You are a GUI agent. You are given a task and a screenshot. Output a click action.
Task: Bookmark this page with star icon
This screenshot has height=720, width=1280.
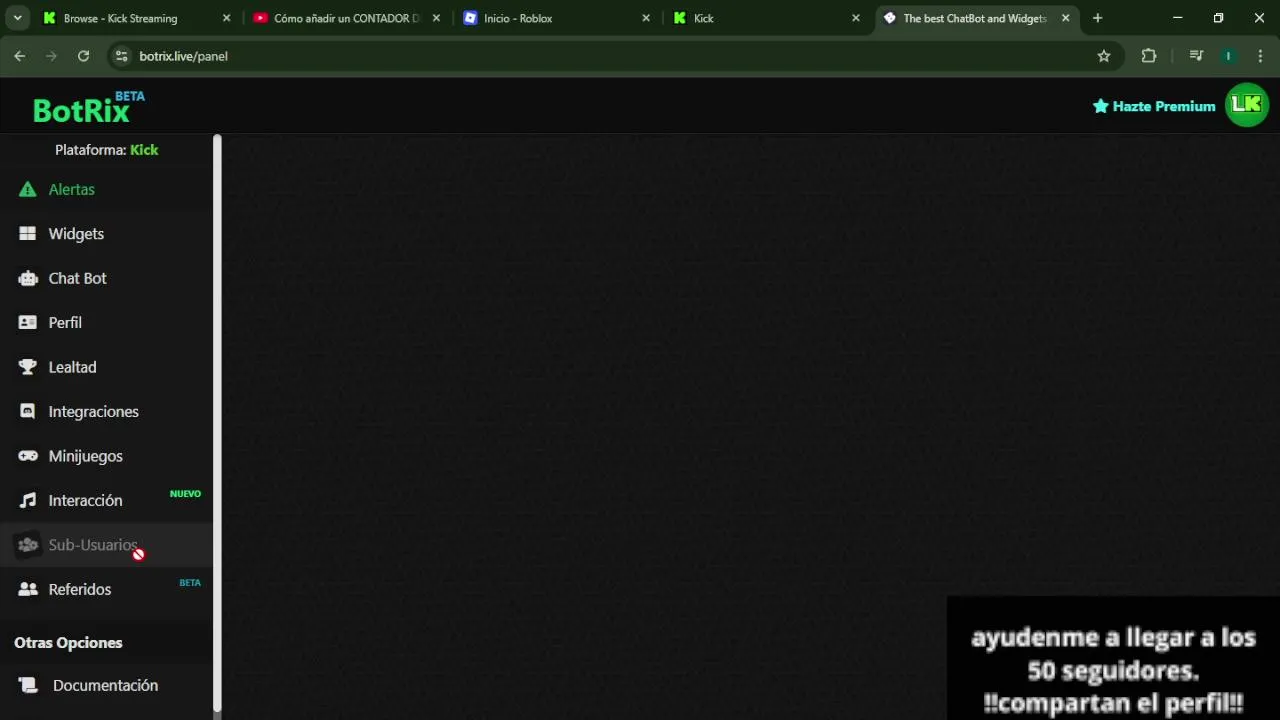1104,56
